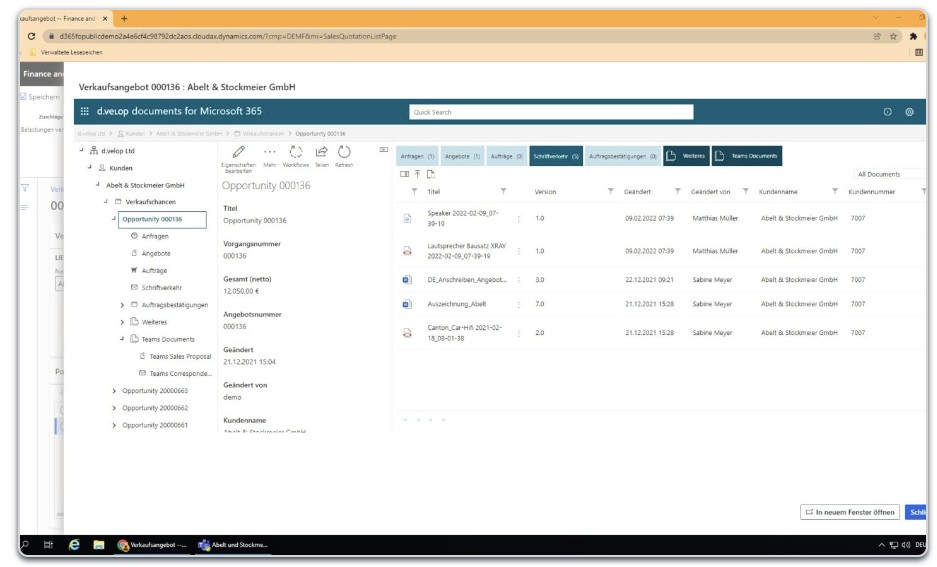Image resolution: width=937 pixels, height=567 pixels.
Task: Collapse the Teams Documents tree node
Action: point(122,339)
